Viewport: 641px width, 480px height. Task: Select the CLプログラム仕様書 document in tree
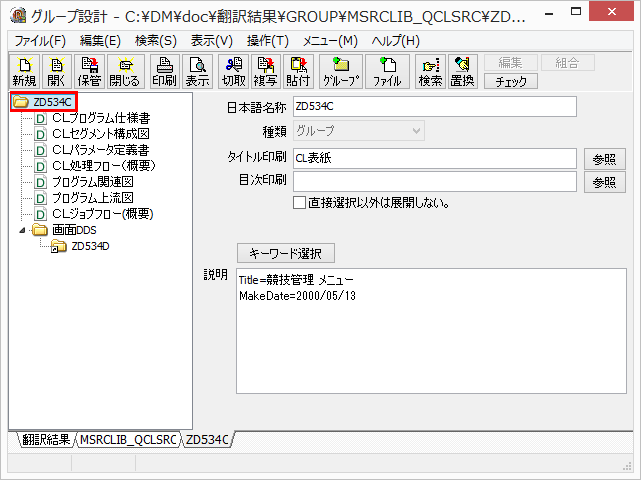pos(92,118)
